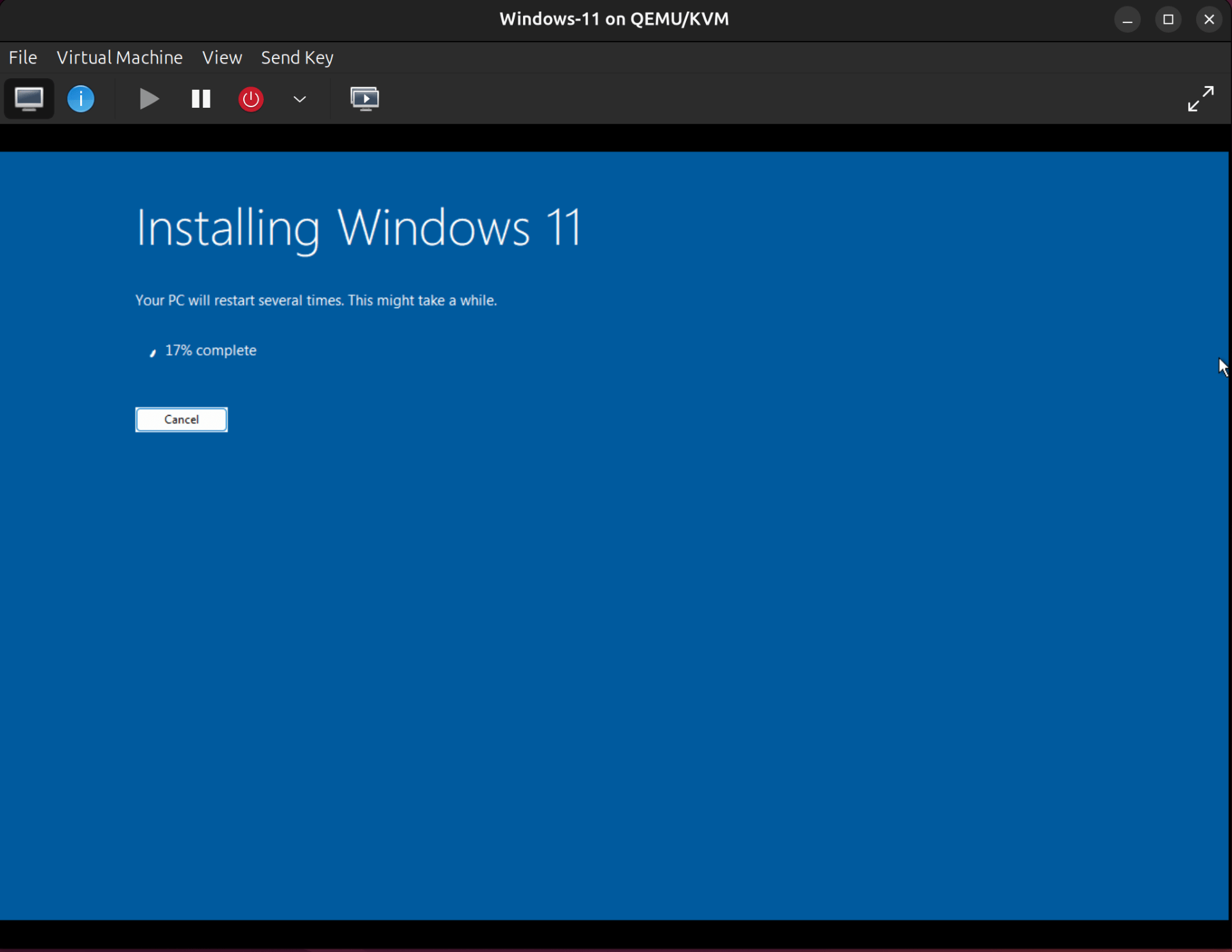Image resolution: width=1232 pixels, height=952 pixels.
Task: Click the Installing Windows 11 heading
Action: 359,228
